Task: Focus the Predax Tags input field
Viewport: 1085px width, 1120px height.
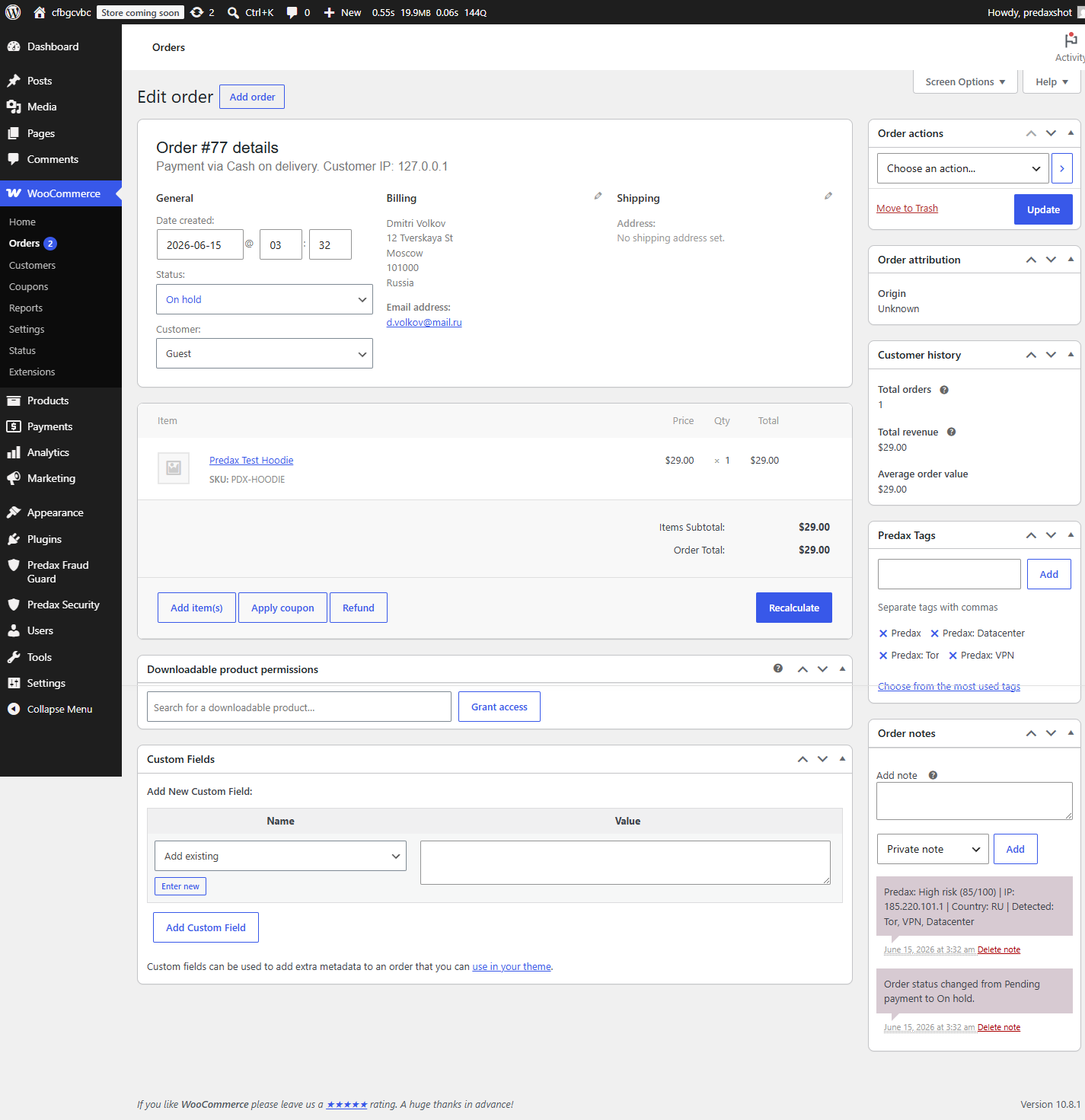Action: point(949,574)
